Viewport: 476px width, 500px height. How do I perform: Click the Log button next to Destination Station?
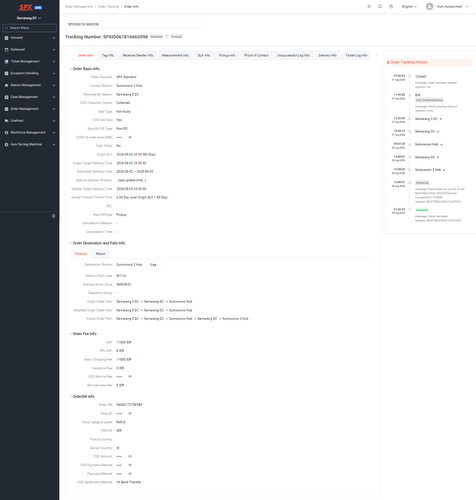pos(153,265)
